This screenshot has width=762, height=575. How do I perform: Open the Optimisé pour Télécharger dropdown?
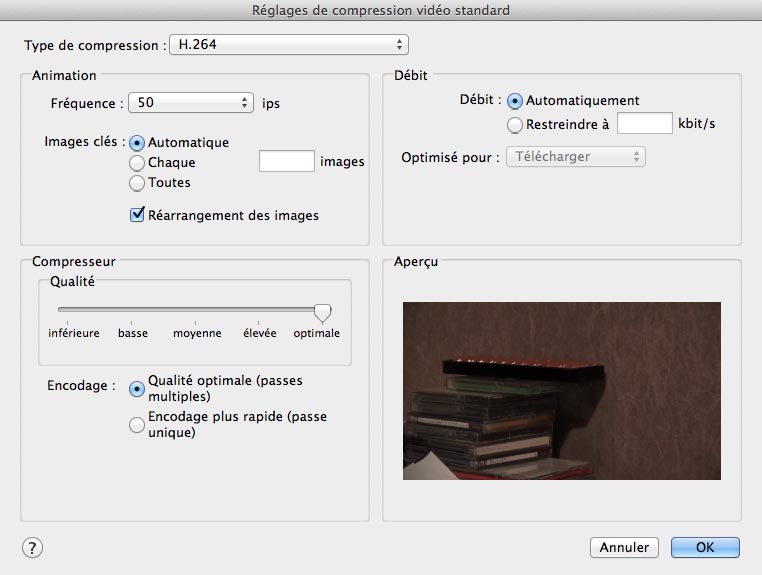point(576,157)
